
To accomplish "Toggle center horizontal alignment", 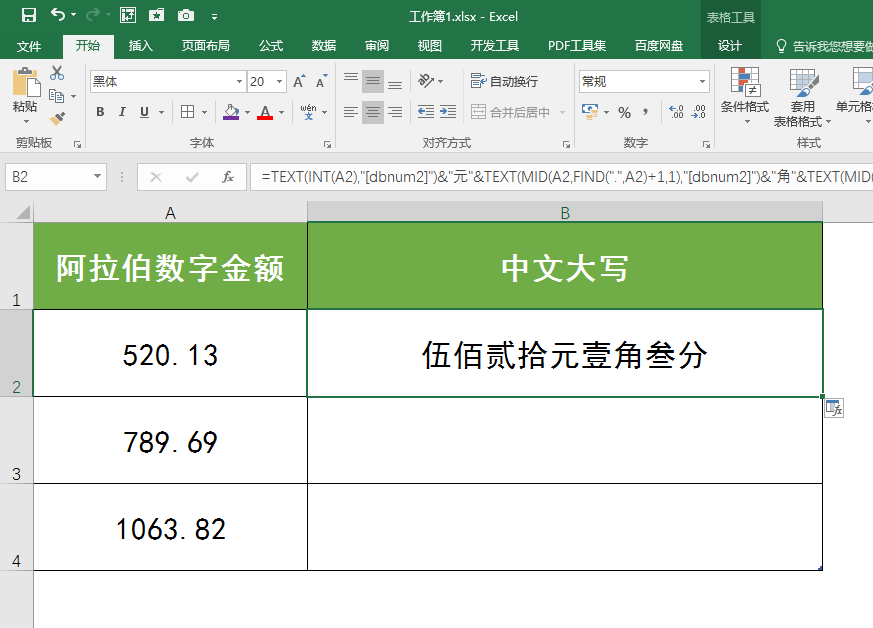I will click(x=373, y=112).
